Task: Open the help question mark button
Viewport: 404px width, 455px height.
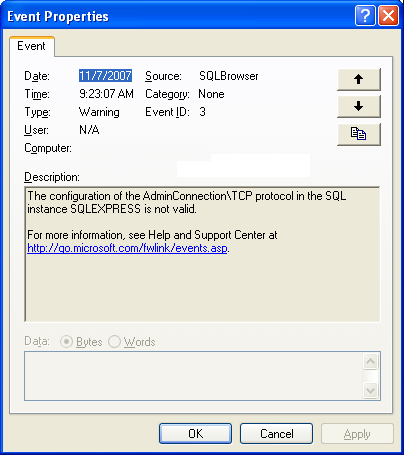Action: click(365, 15)
